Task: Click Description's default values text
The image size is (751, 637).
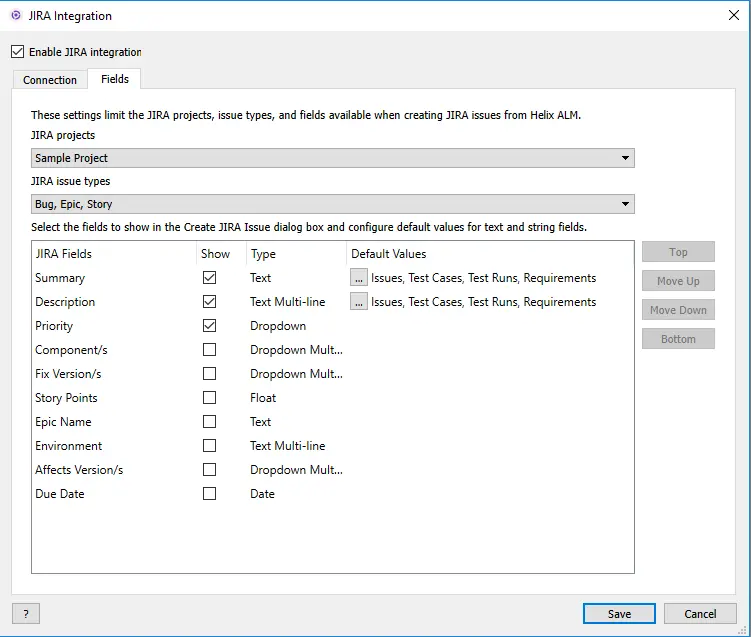Action: pos(483,302)
